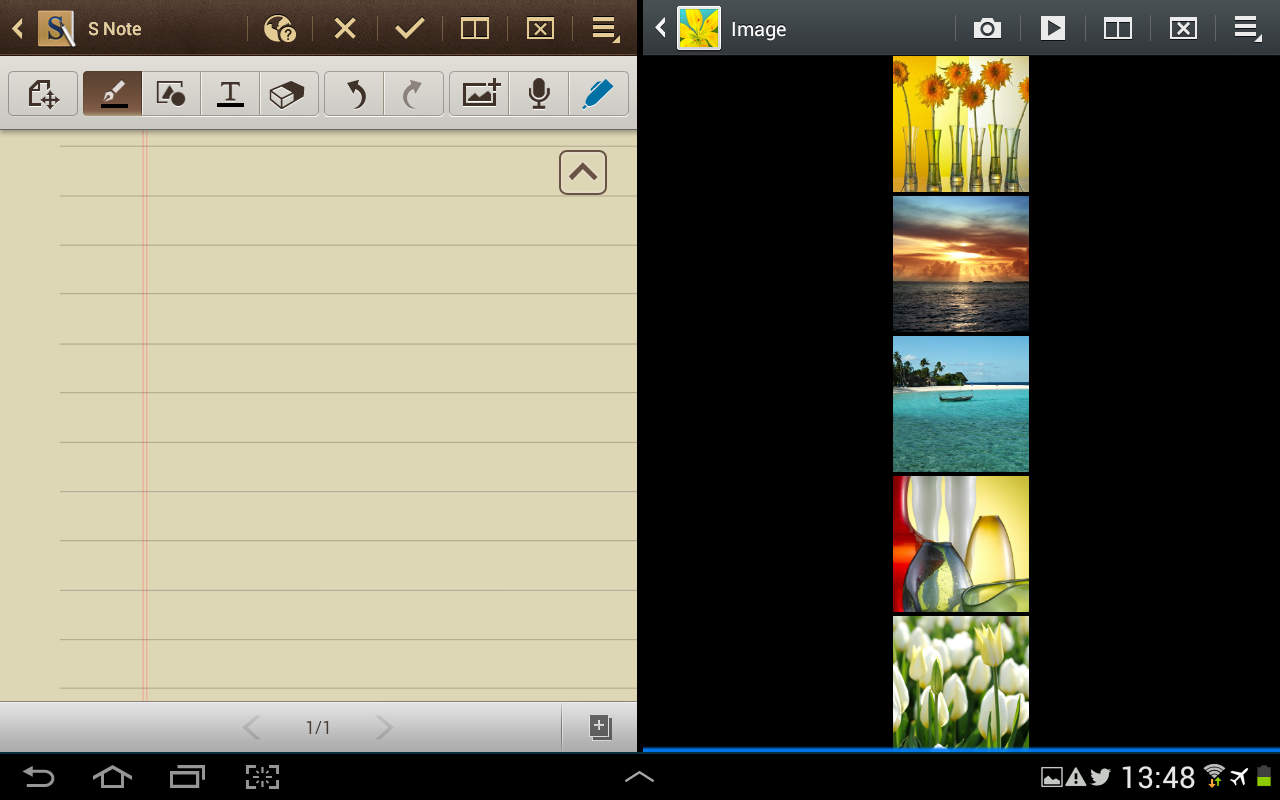Open the screenshot saved notification icon

[x=1051, y=777]
